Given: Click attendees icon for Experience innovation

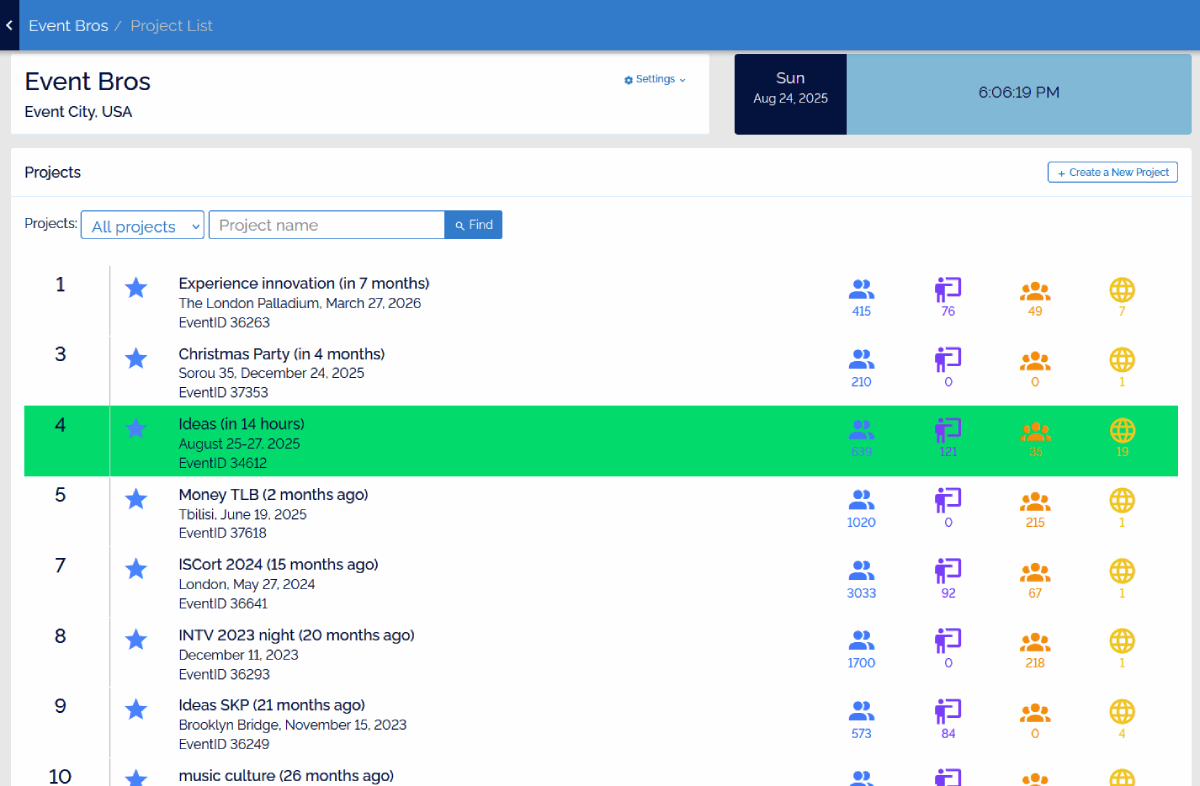Looking at the screenshot, I should coord(861,291).
